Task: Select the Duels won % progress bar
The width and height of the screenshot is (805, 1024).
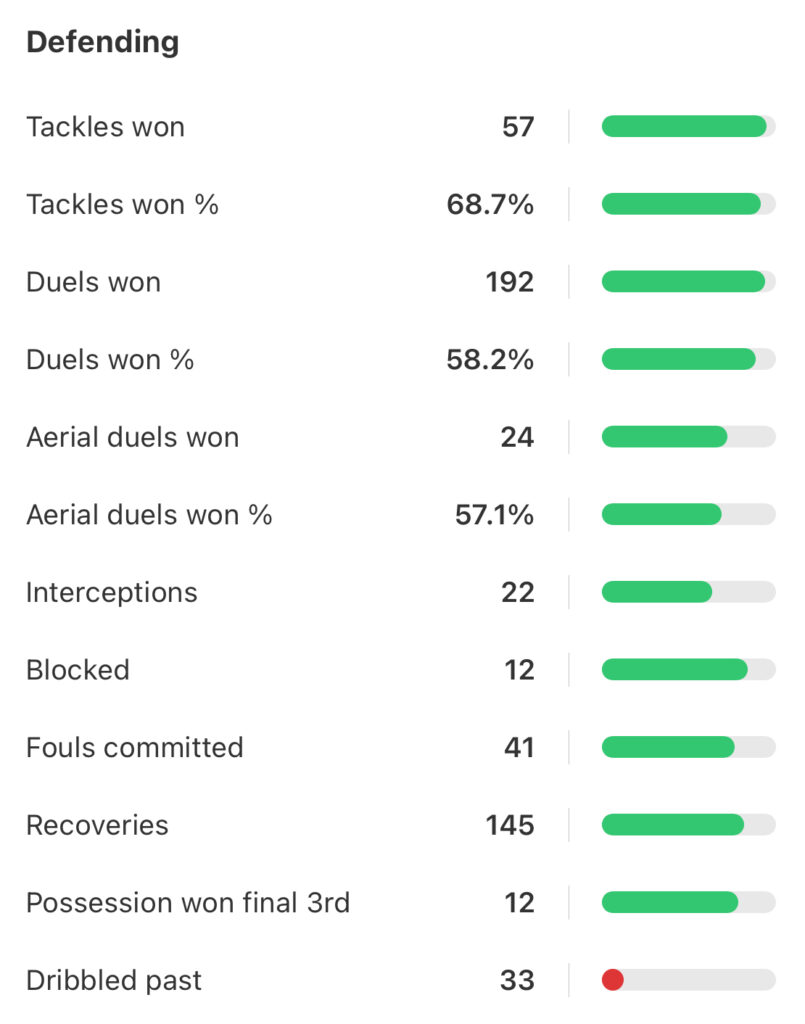Action: coord(688,359)
